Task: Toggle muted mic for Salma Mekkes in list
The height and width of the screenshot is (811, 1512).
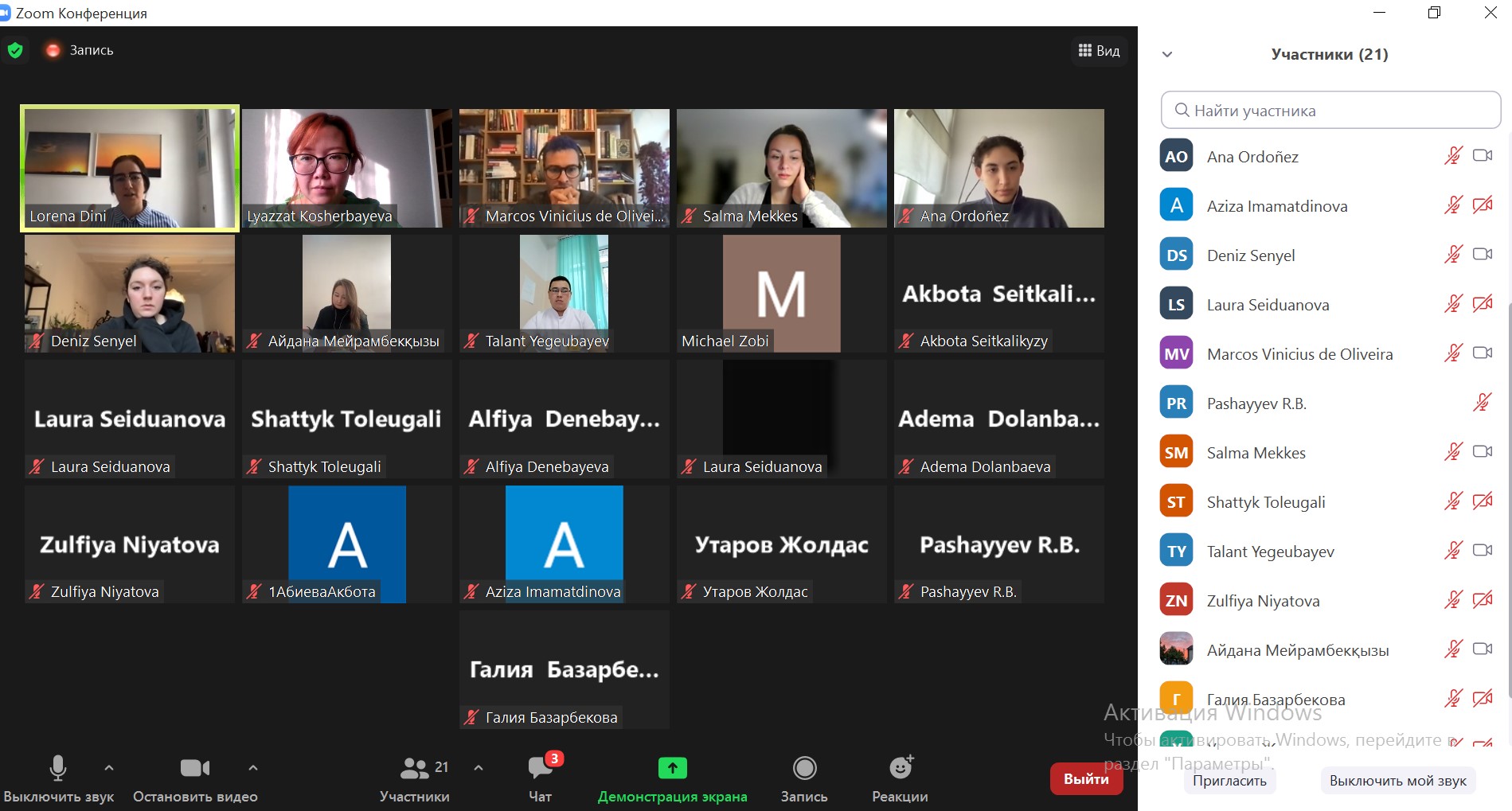Action: [1453, 452]
